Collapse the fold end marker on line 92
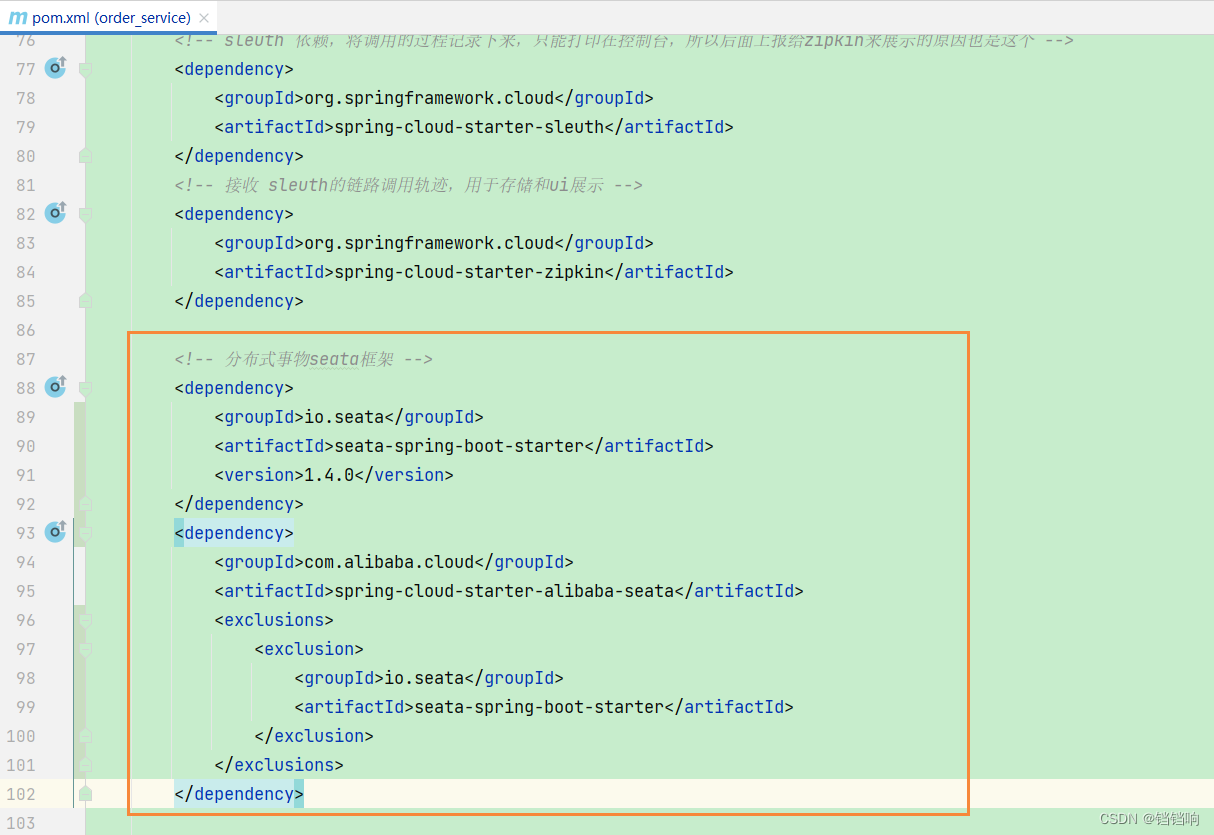The width and height of the screenshot is (1214, 835). [x=85, y=503]
